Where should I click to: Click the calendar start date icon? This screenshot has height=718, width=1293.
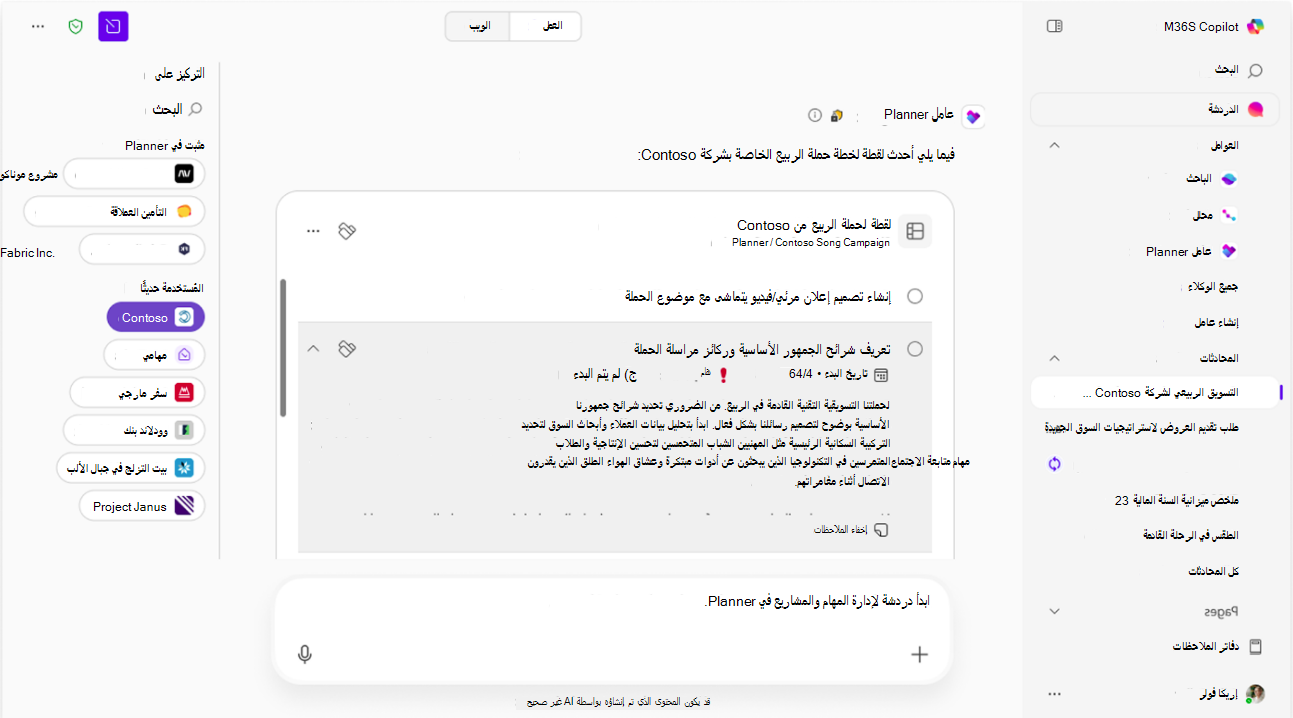[x=881, y=375]
